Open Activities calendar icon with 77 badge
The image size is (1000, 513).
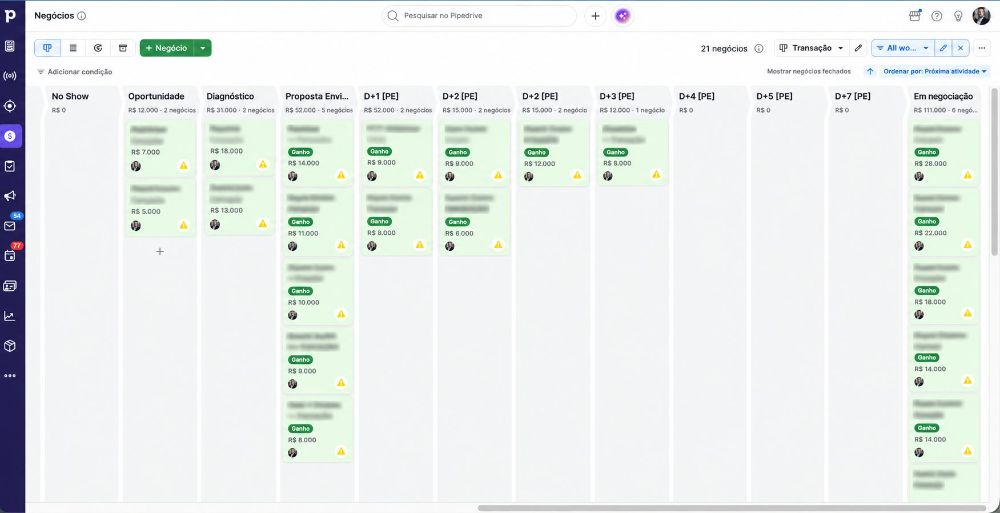coord(10,256)
